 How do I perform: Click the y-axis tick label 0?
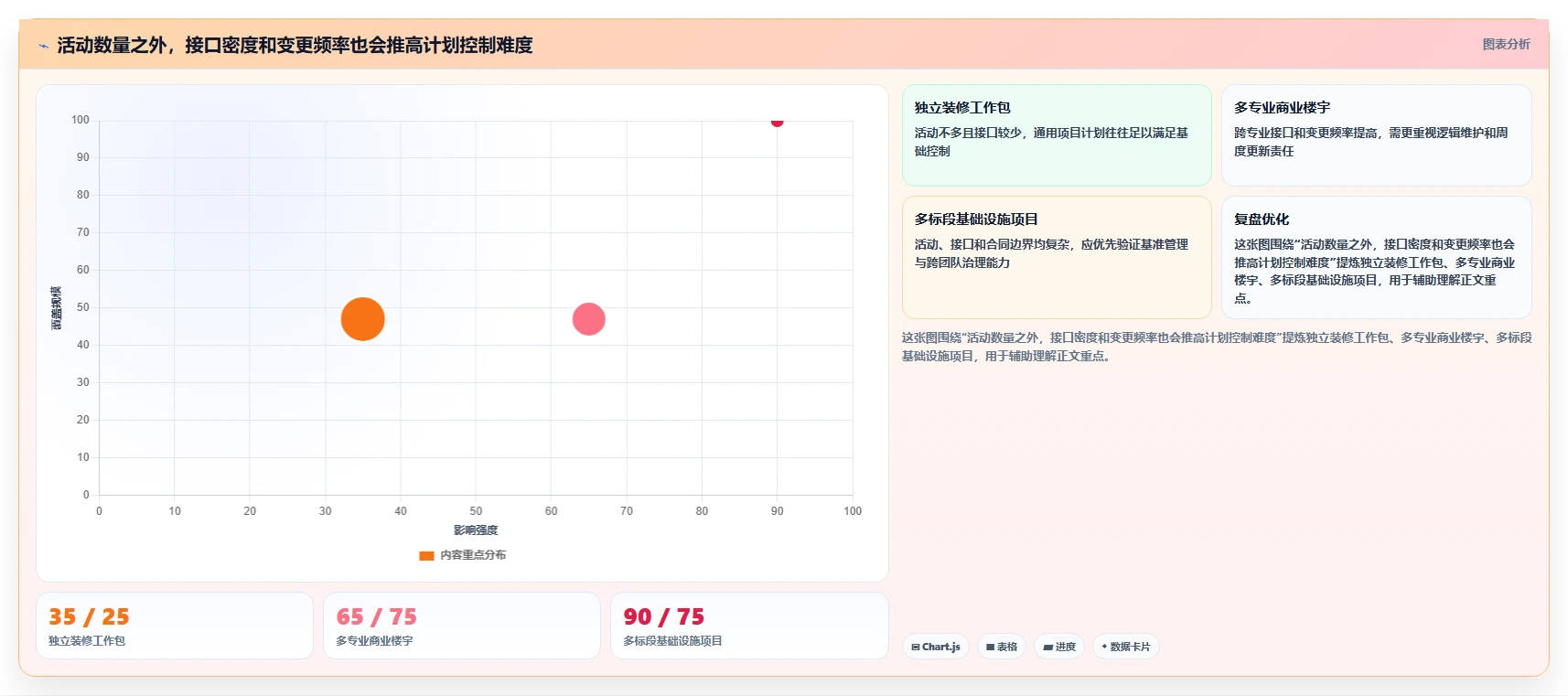(x=87, y=495)
